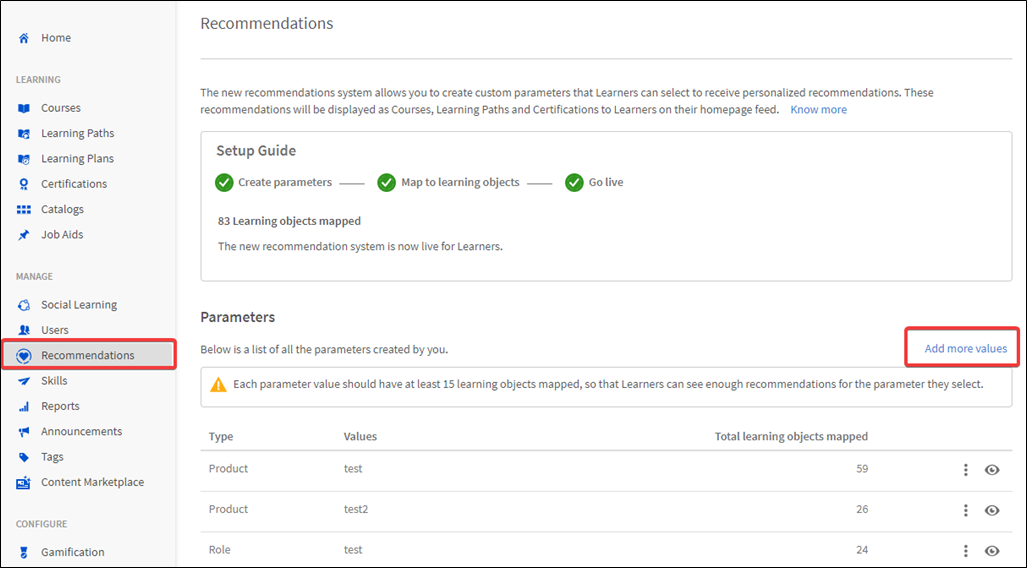The image size is (1027, 568).
Task: Toggle visibility eye for Product test2
Action: click(x=992, y=510)
